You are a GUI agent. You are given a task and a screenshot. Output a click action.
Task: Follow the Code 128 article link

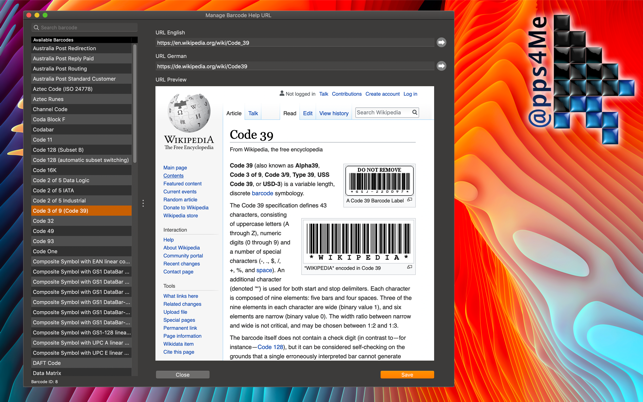point(270,347)
